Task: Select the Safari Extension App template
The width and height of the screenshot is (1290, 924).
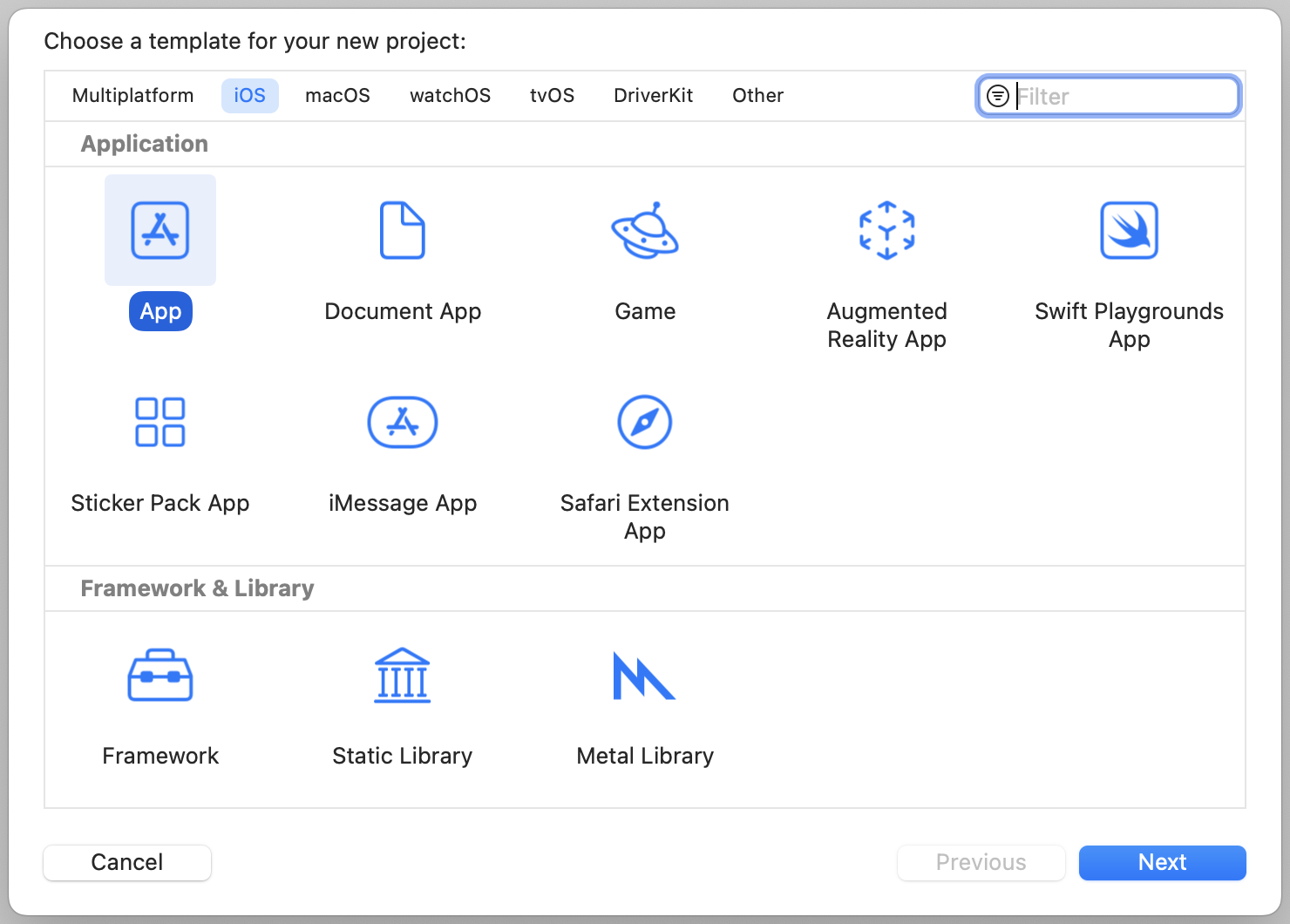Action: (644, 422)
